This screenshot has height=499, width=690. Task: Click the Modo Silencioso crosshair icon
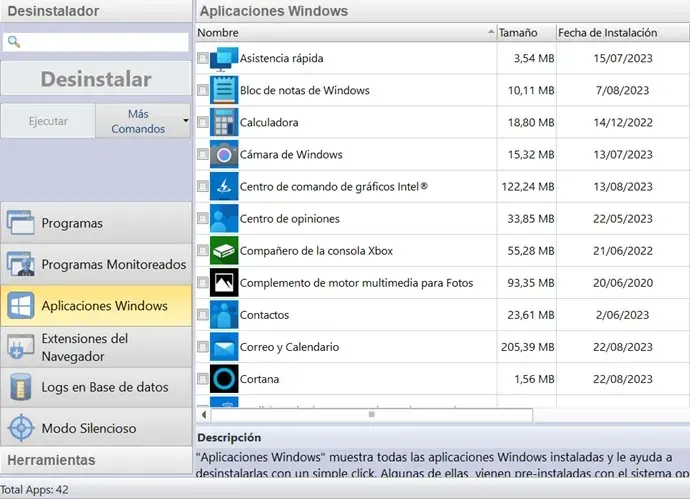tap(20, 428)
